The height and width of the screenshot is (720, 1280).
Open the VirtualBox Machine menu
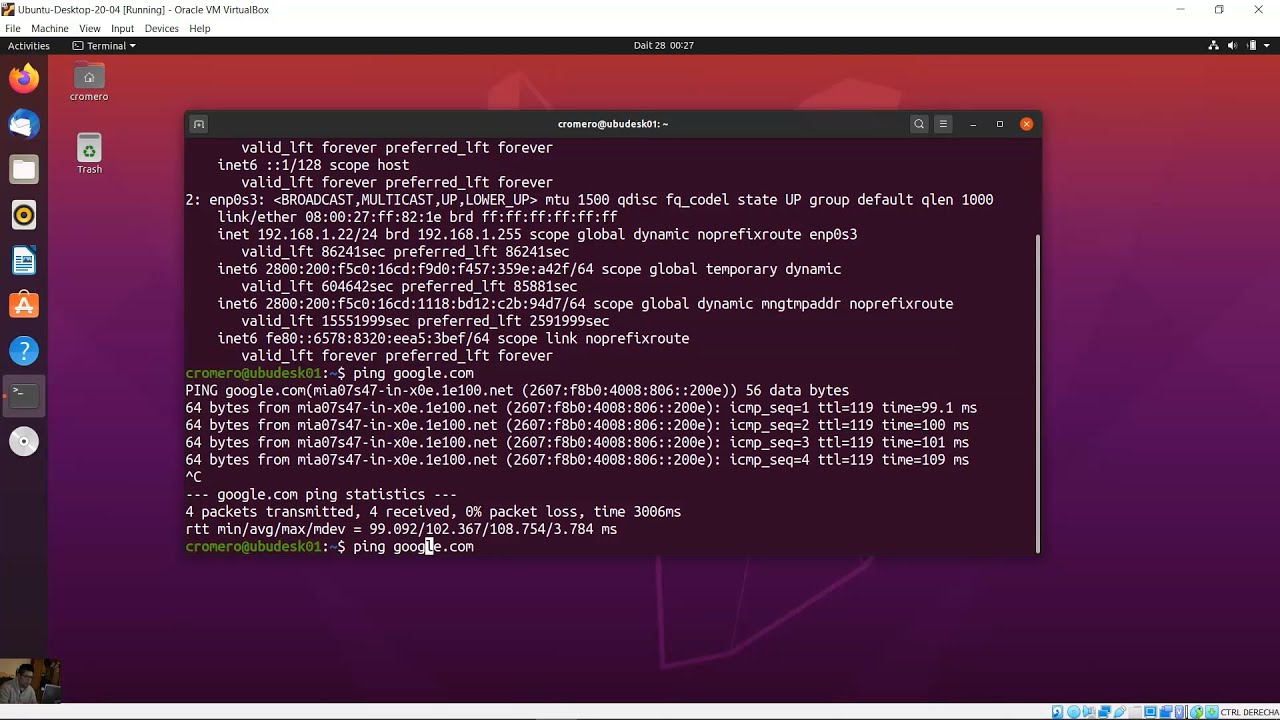click(x=50, y=28)
